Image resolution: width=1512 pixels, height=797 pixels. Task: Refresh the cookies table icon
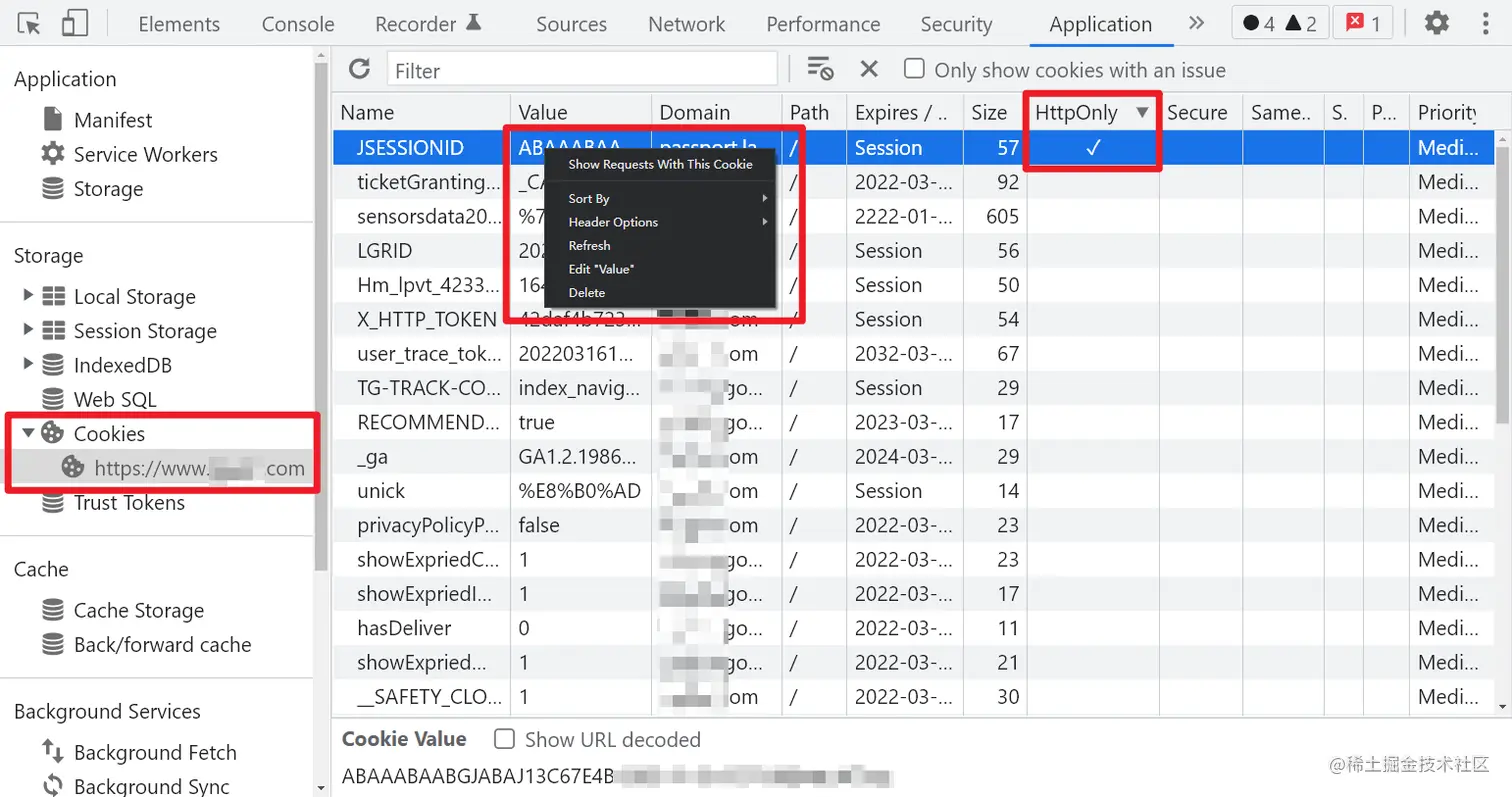359,69
